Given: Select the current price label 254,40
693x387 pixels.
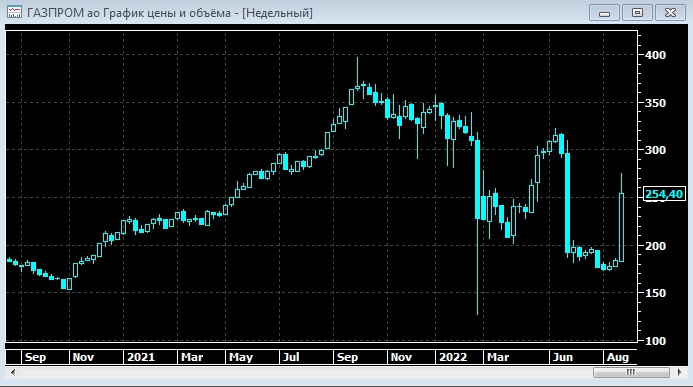Looking at the screenshot, I should (664, 194).
